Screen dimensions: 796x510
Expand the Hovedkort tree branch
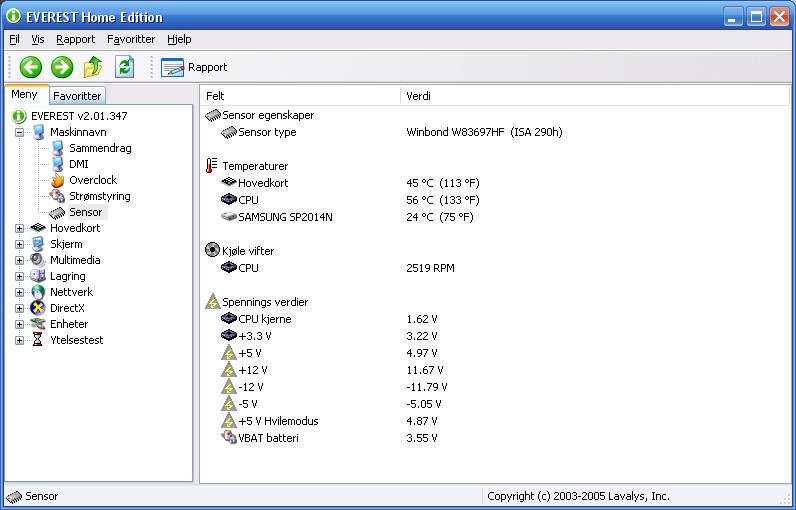pos(19,228)
